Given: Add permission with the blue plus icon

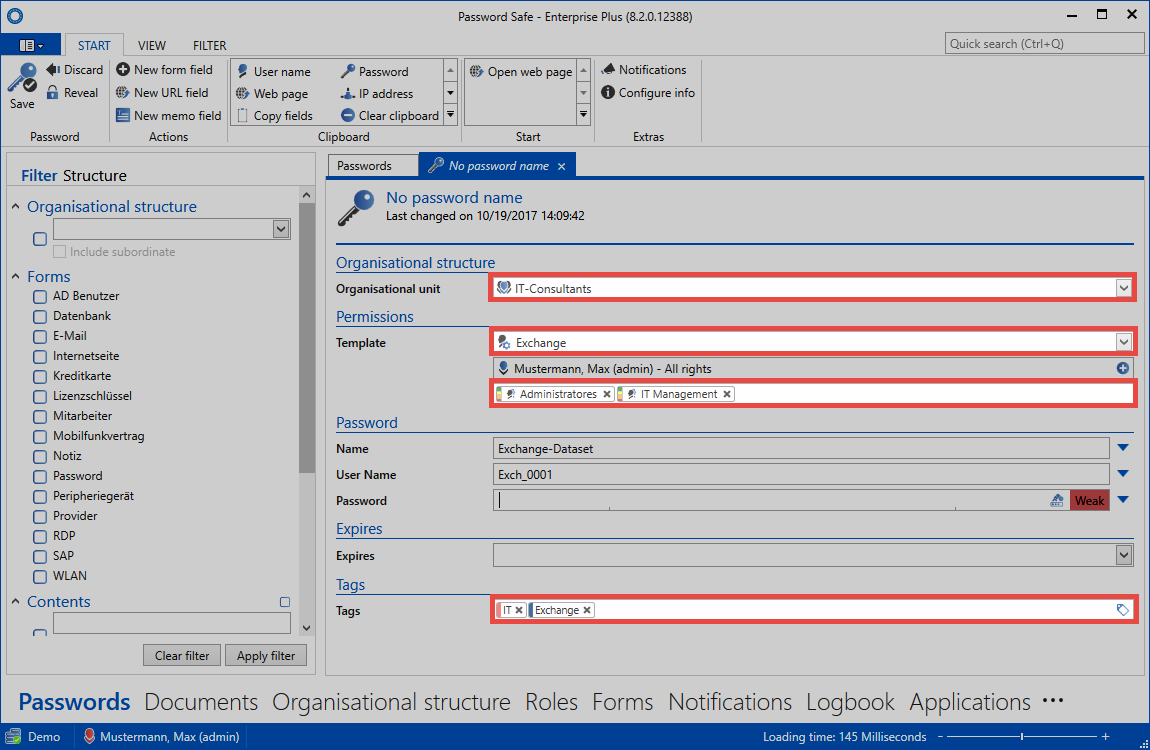Looking at the screenshot, I should (x=1123, y=368).
